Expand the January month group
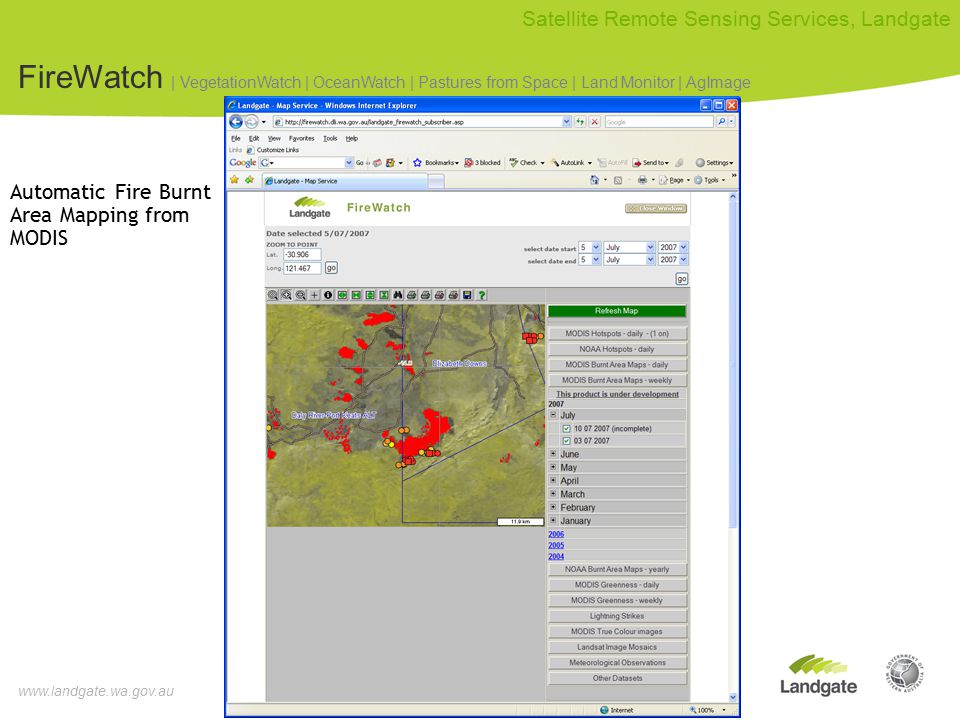Image resolution: width=960 pixels, height=720 pixels. pyautogui.click(x=553, y=520)
